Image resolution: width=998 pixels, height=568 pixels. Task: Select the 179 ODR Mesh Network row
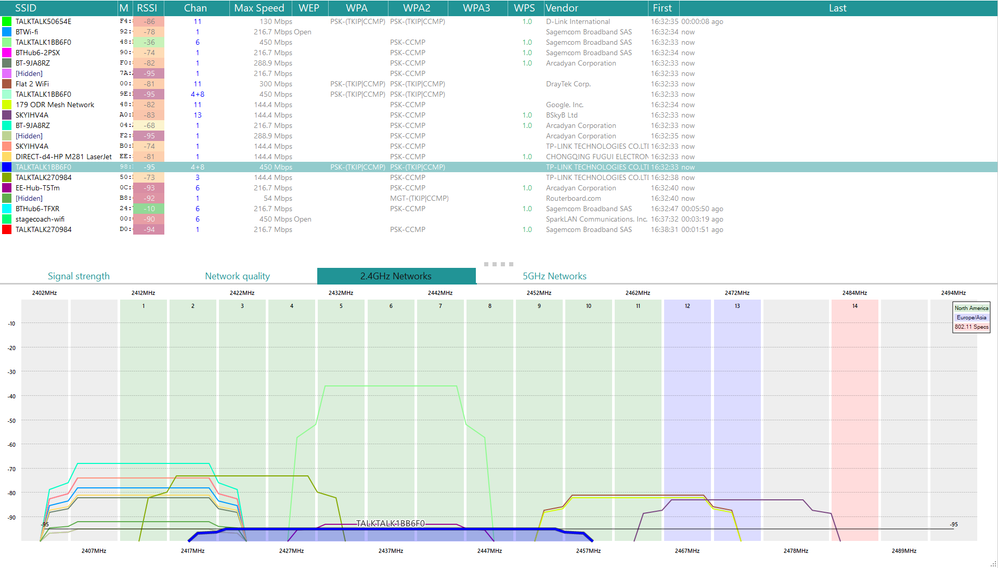(499, 104)
